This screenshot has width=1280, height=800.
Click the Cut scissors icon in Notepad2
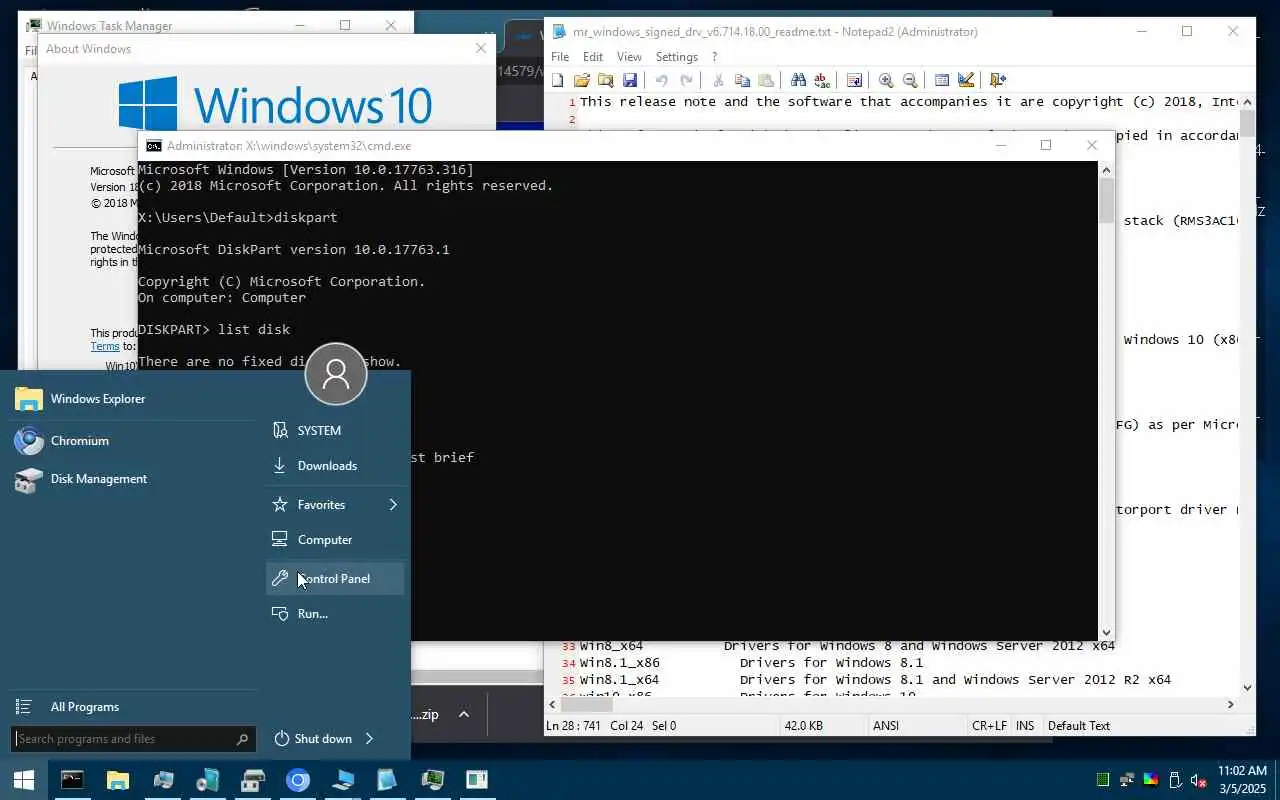(717, 80)
